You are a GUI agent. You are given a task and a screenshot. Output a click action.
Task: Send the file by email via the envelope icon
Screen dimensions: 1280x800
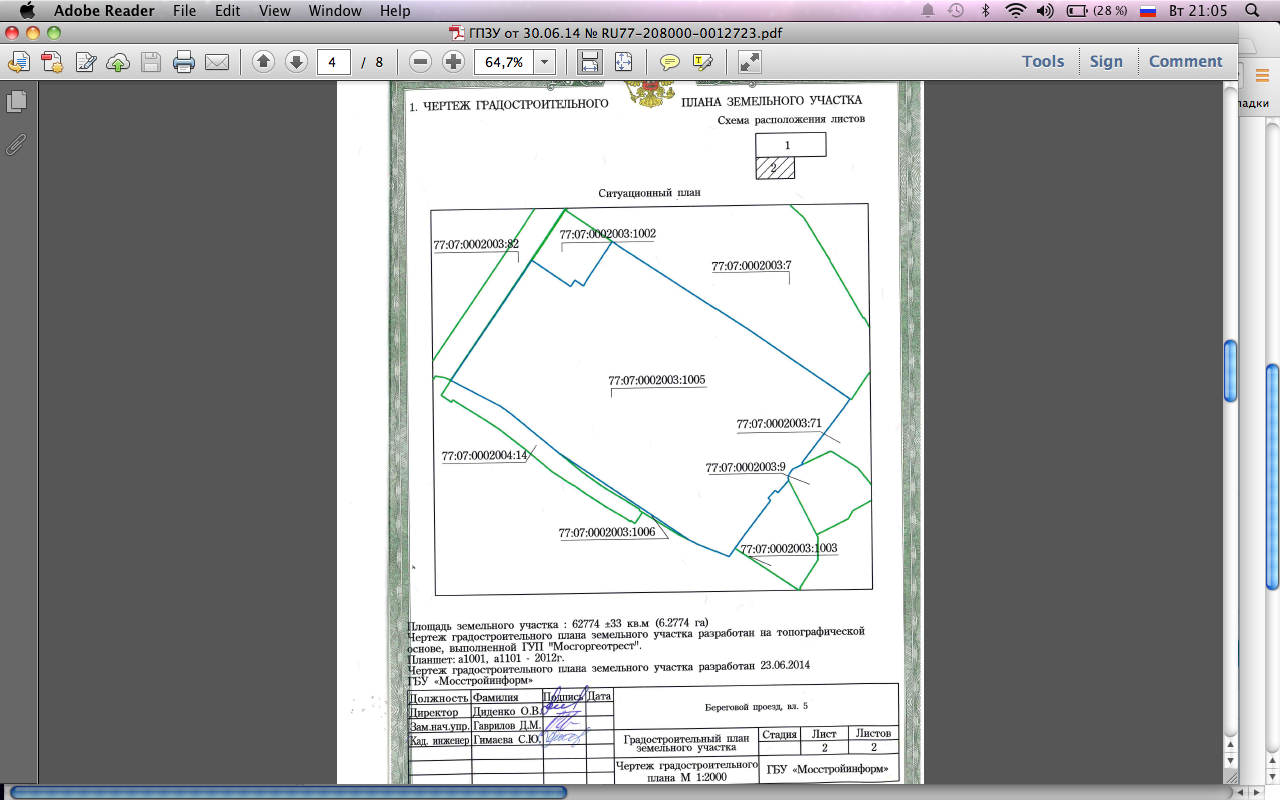tap(217, 62)
